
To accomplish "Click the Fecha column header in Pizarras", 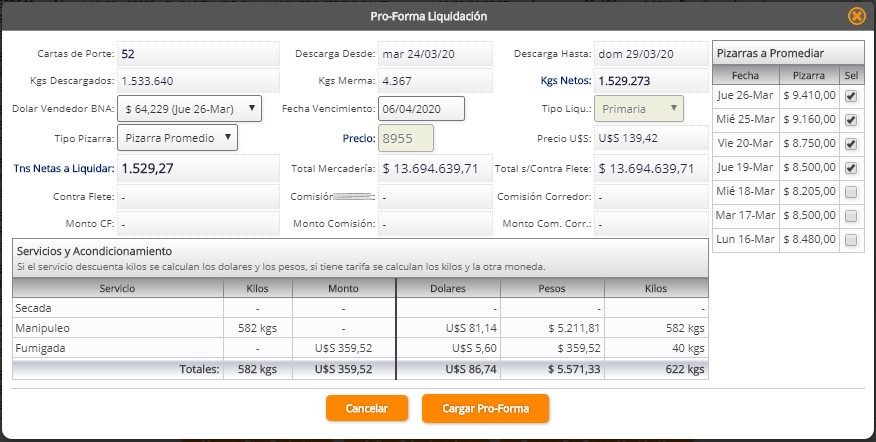I will (745, 75).
